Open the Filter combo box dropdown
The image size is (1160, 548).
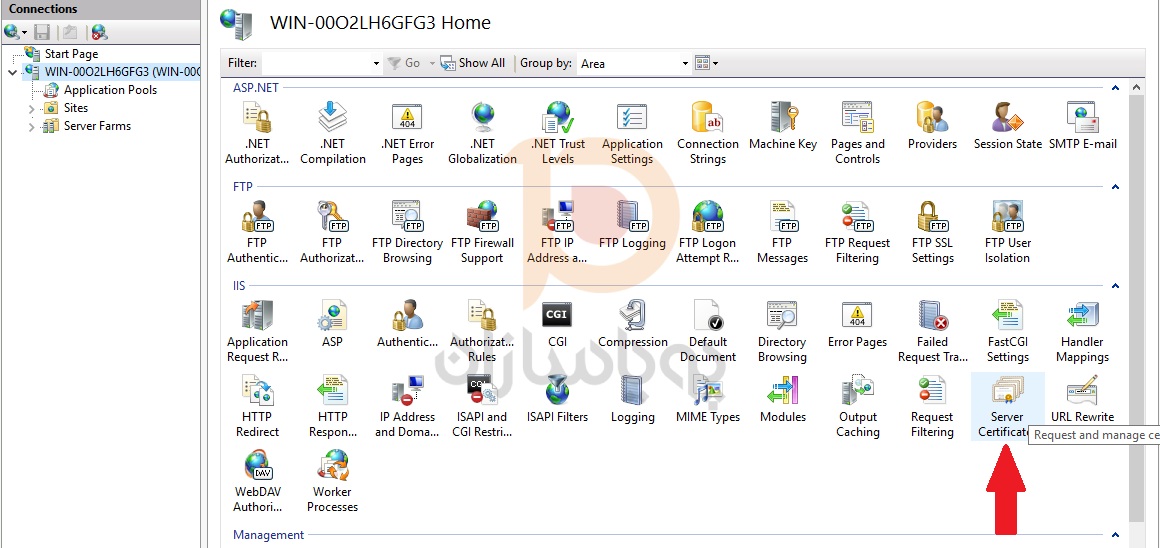(x=376, y=64)
